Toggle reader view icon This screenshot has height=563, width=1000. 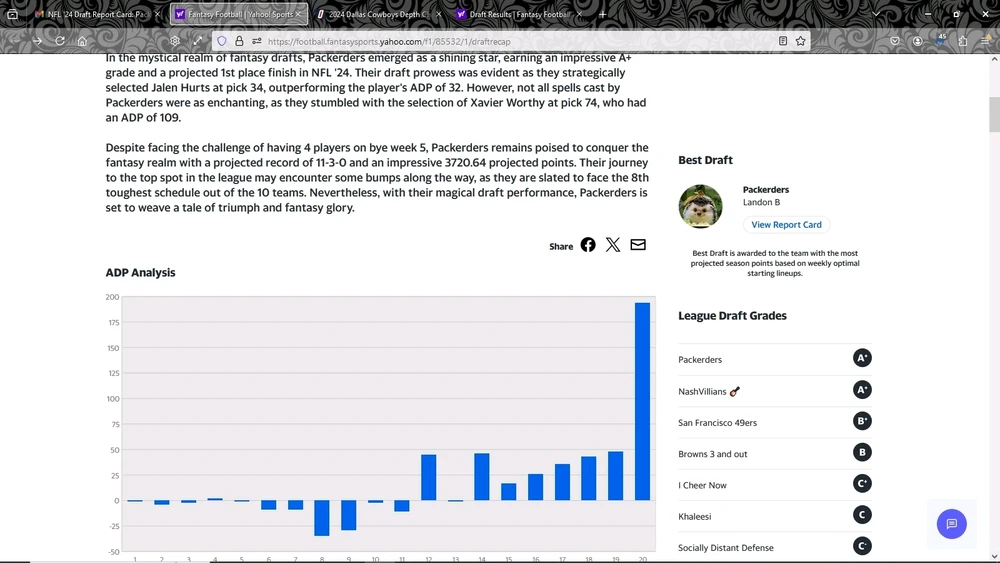[783, 41]
